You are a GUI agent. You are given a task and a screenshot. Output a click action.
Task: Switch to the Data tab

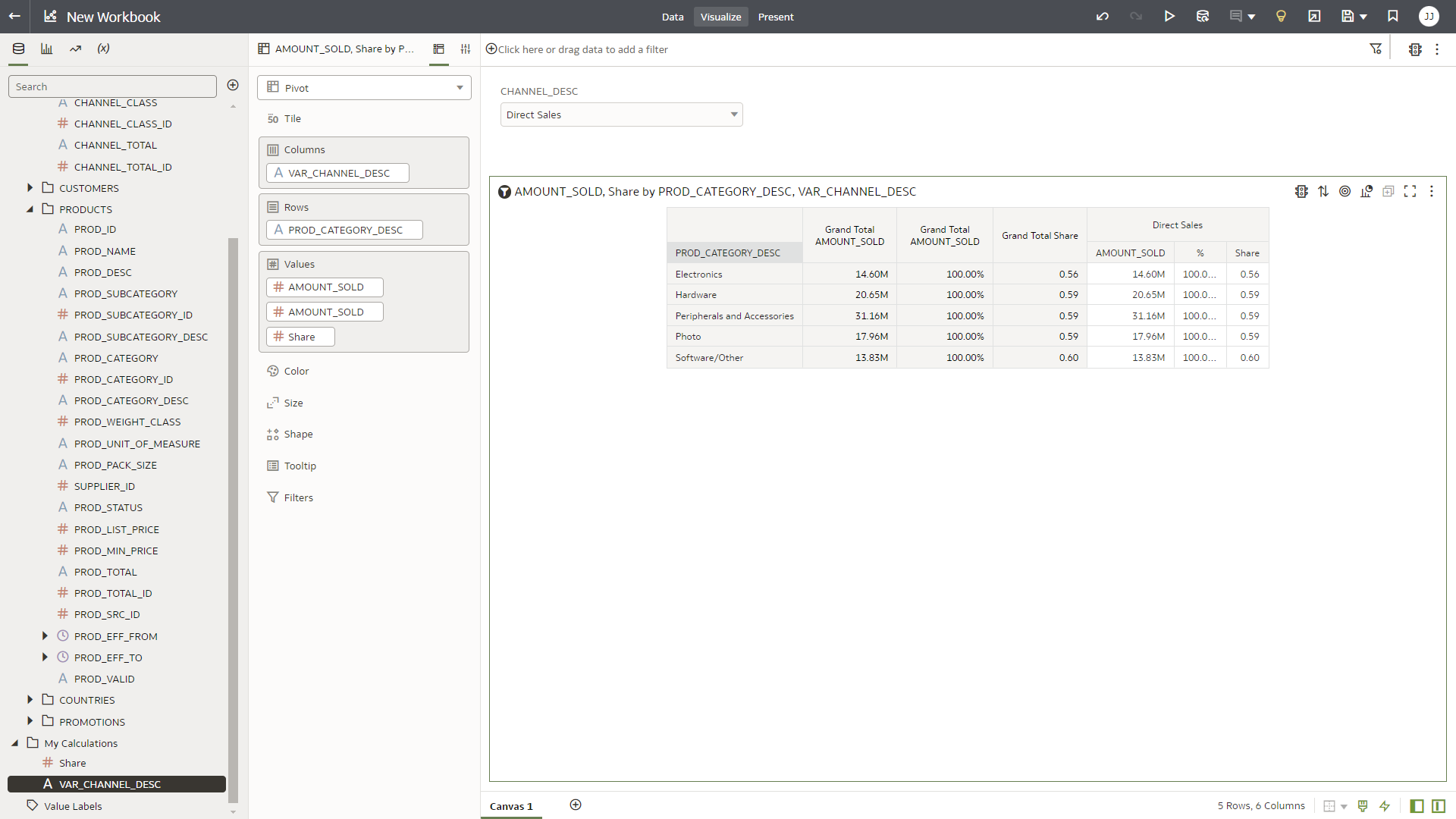(x=672, y=17)
